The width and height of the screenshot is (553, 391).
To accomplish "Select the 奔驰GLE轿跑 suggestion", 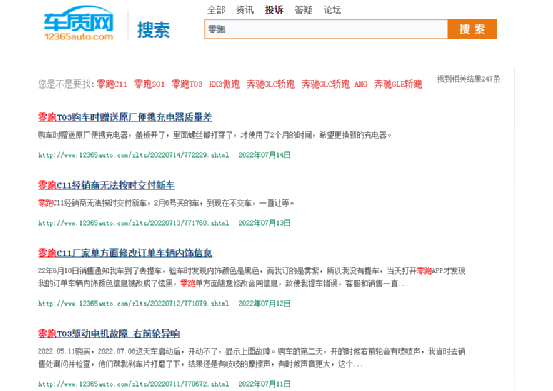I will 398,84.
